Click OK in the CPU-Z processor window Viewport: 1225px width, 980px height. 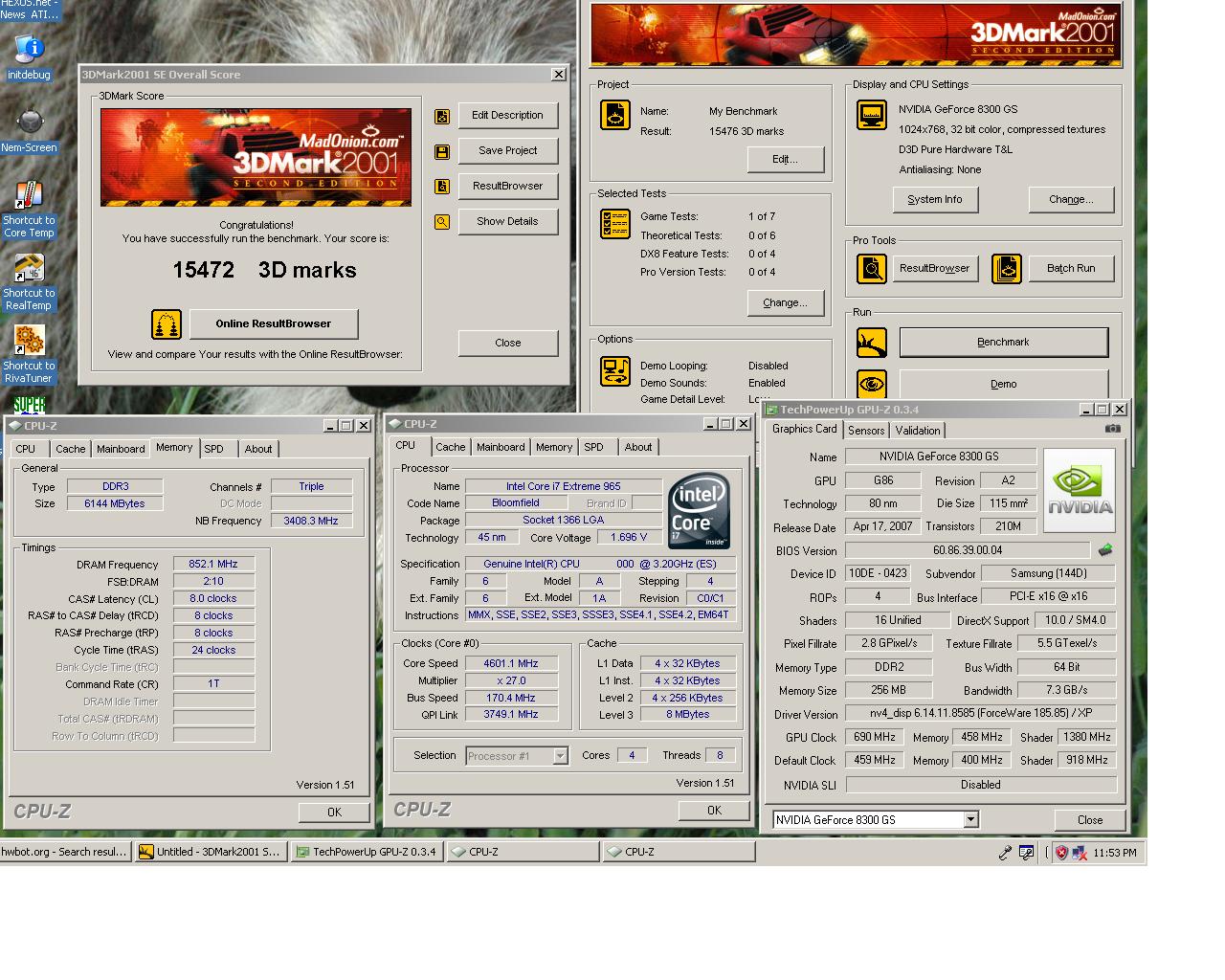tap(714, 810)
